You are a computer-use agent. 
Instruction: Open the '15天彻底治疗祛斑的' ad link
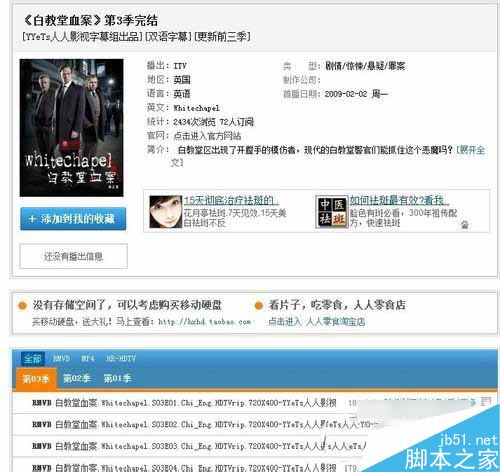click(x=231, y=201)
